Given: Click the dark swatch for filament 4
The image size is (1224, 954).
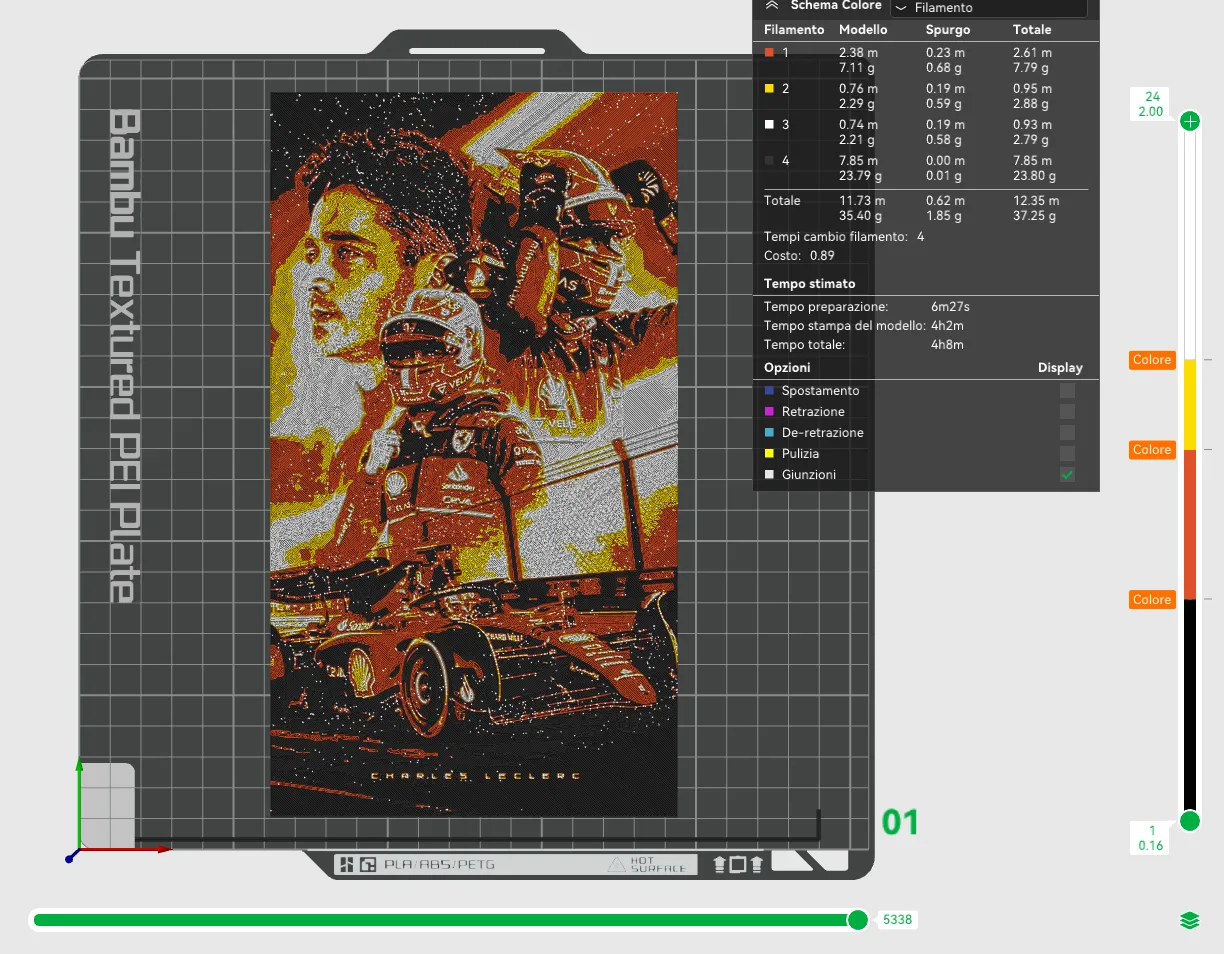Looking at the screenshot, I should coord(769,161).
